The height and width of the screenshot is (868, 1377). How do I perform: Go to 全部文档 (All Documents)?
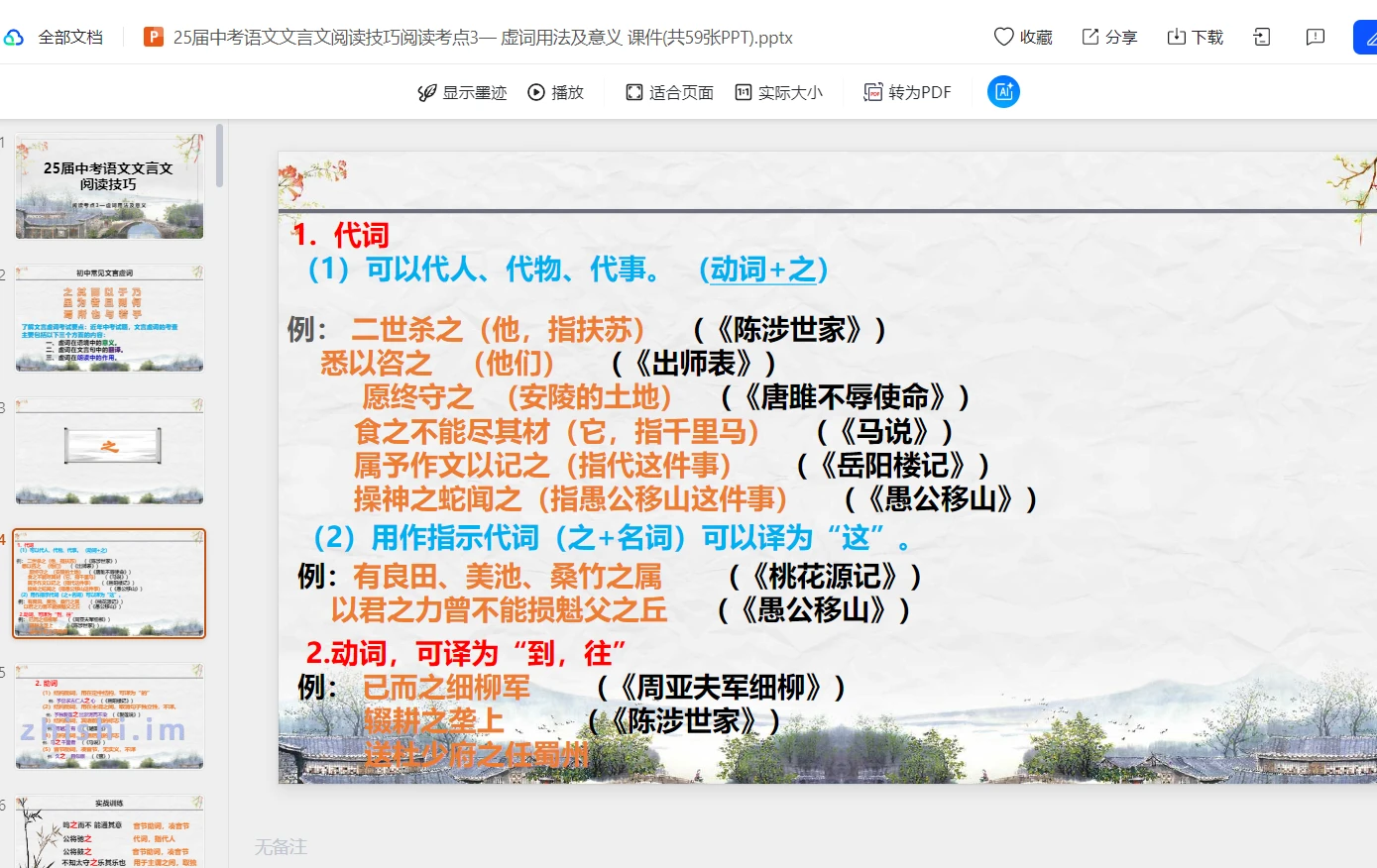70,38
